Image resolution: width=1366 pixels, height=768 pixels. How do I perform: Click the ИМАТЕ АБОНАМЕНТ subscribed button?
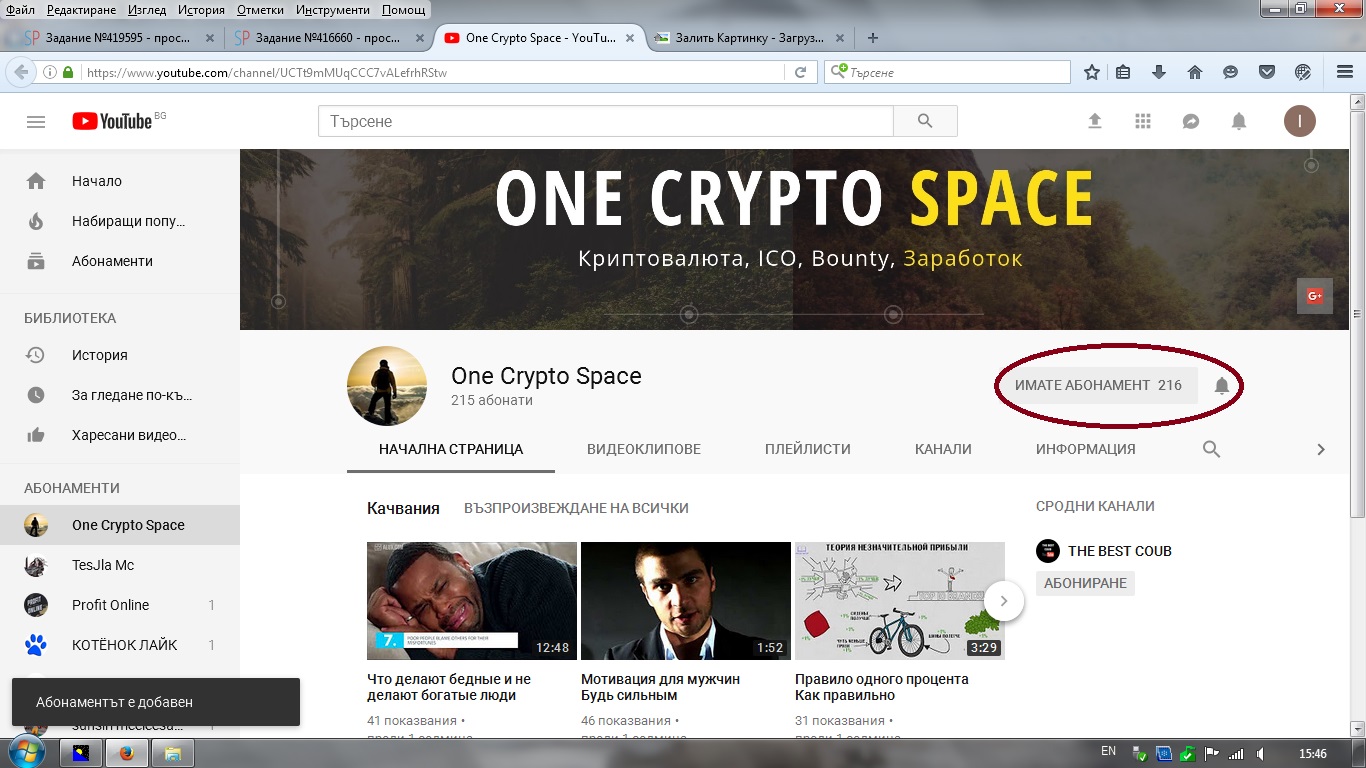[x=1098, y=385]
